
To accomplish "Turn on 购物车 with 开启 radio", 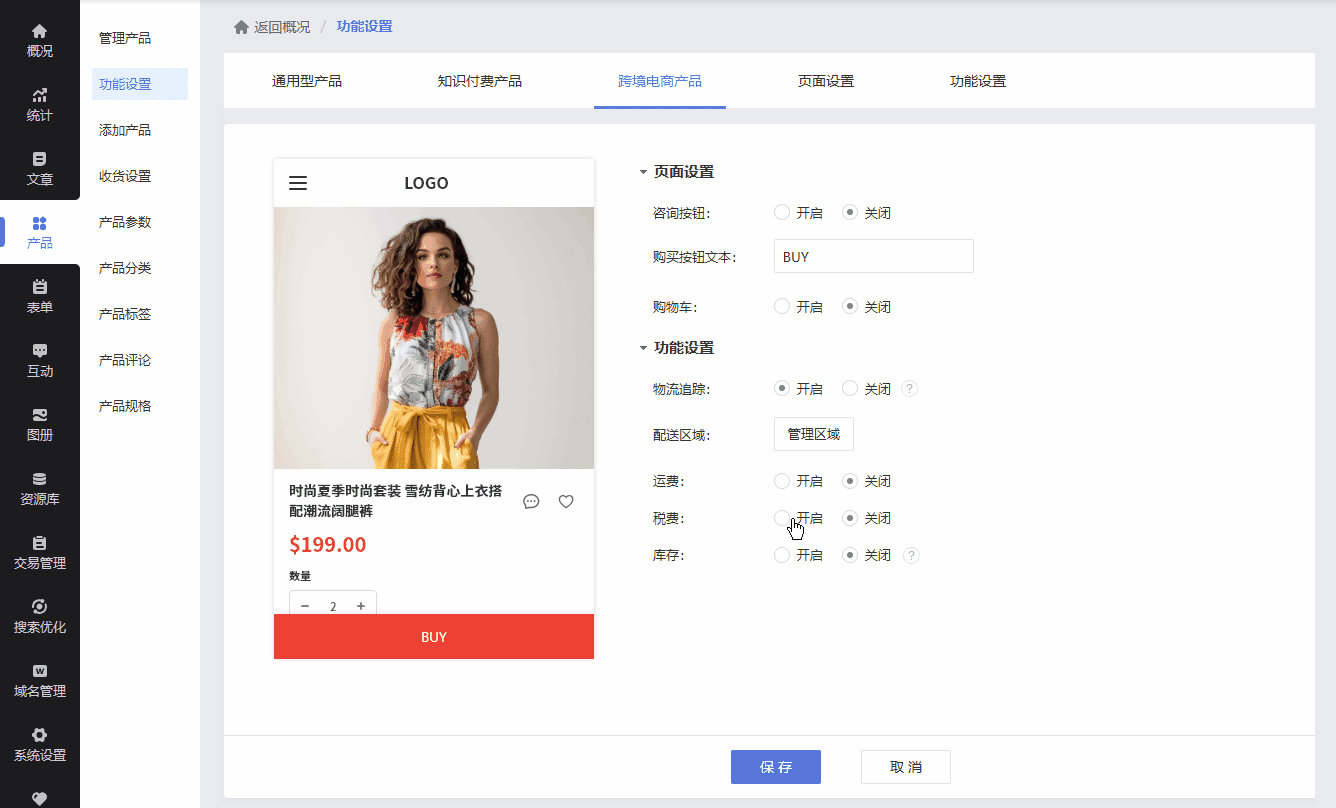I will pyautogui.click(x=782, y=307).
